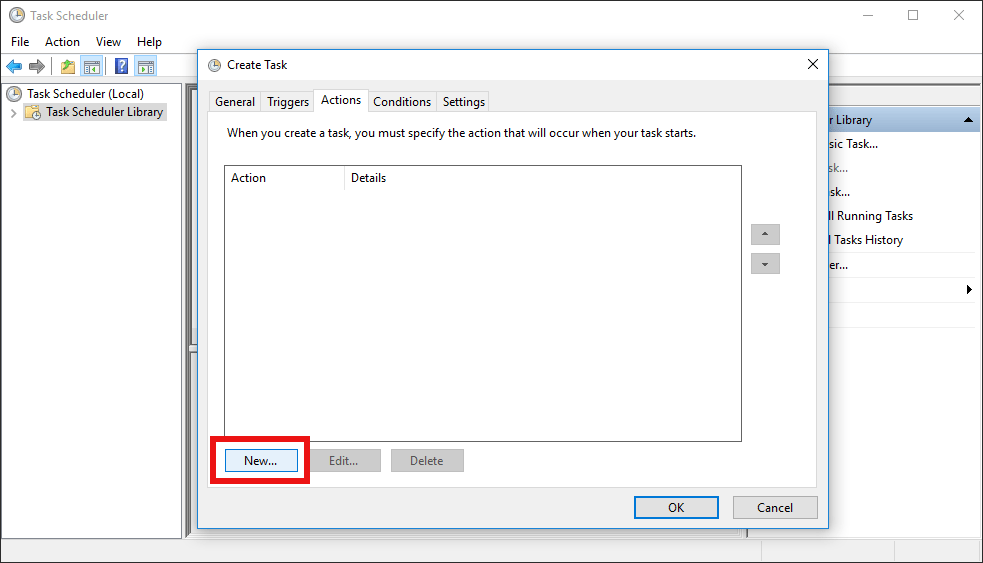The height and width of the screenshot is (563, 983).
Task: Open the File menu
Action: point(20,42)
